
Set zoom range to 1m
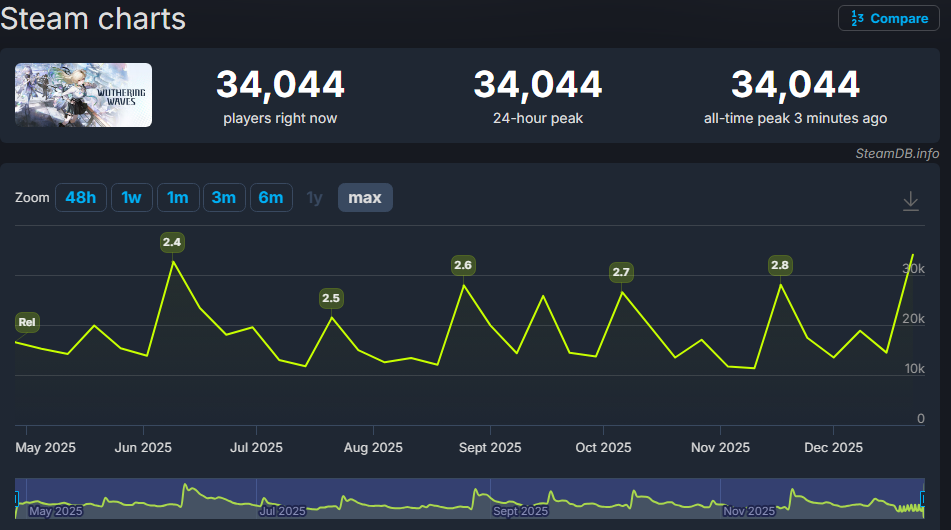pyautogui.click(x=178, y=198)
